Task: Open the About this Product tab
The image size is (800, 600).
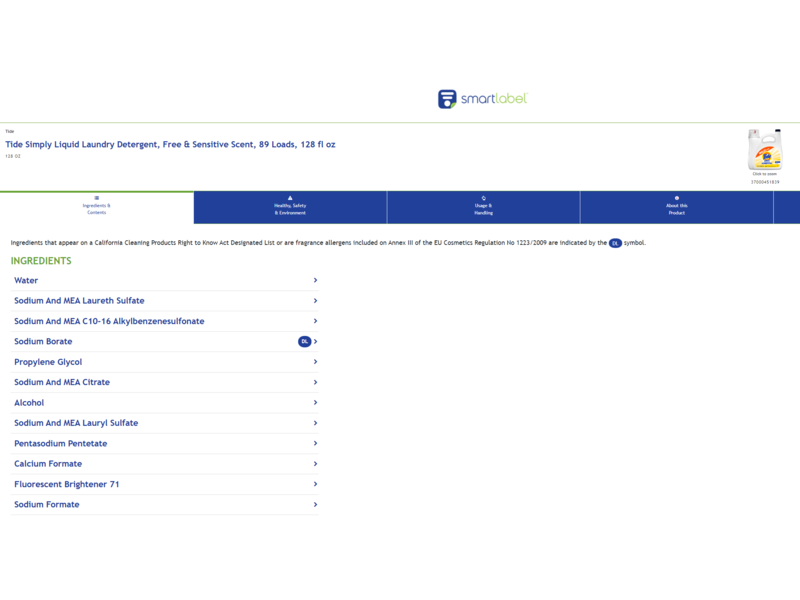Action: (677, 209)
